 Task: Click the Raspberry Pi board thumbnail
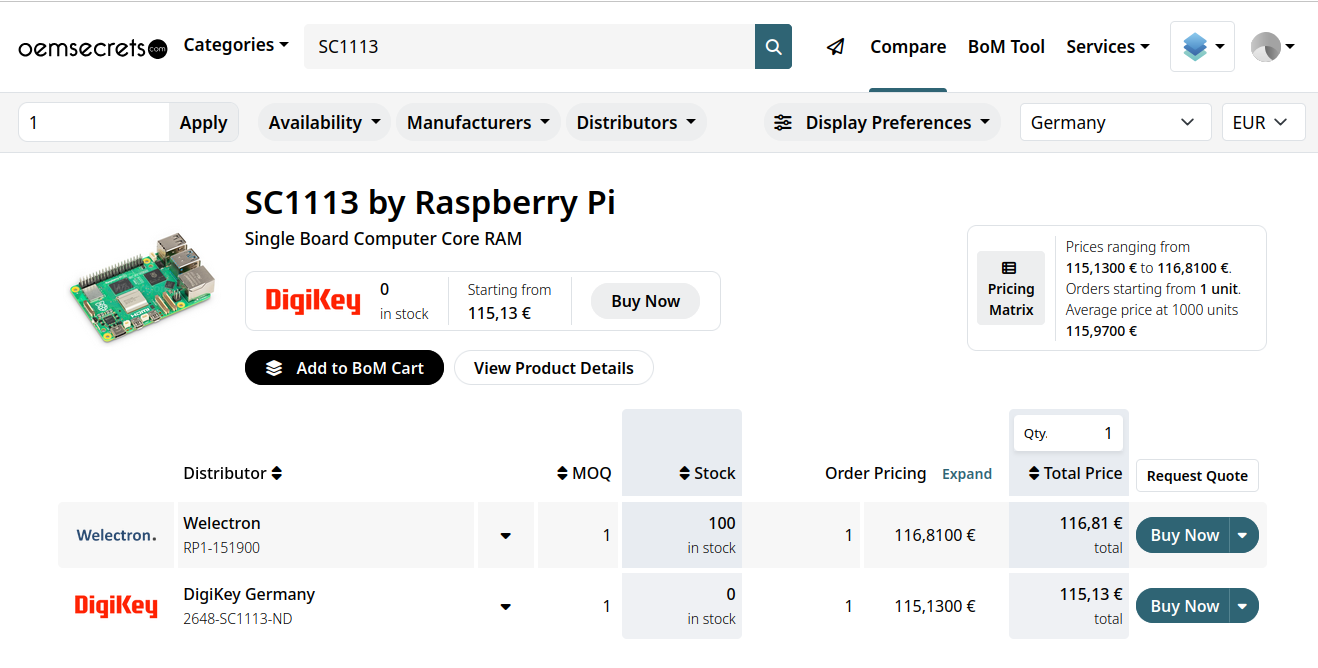142,287
